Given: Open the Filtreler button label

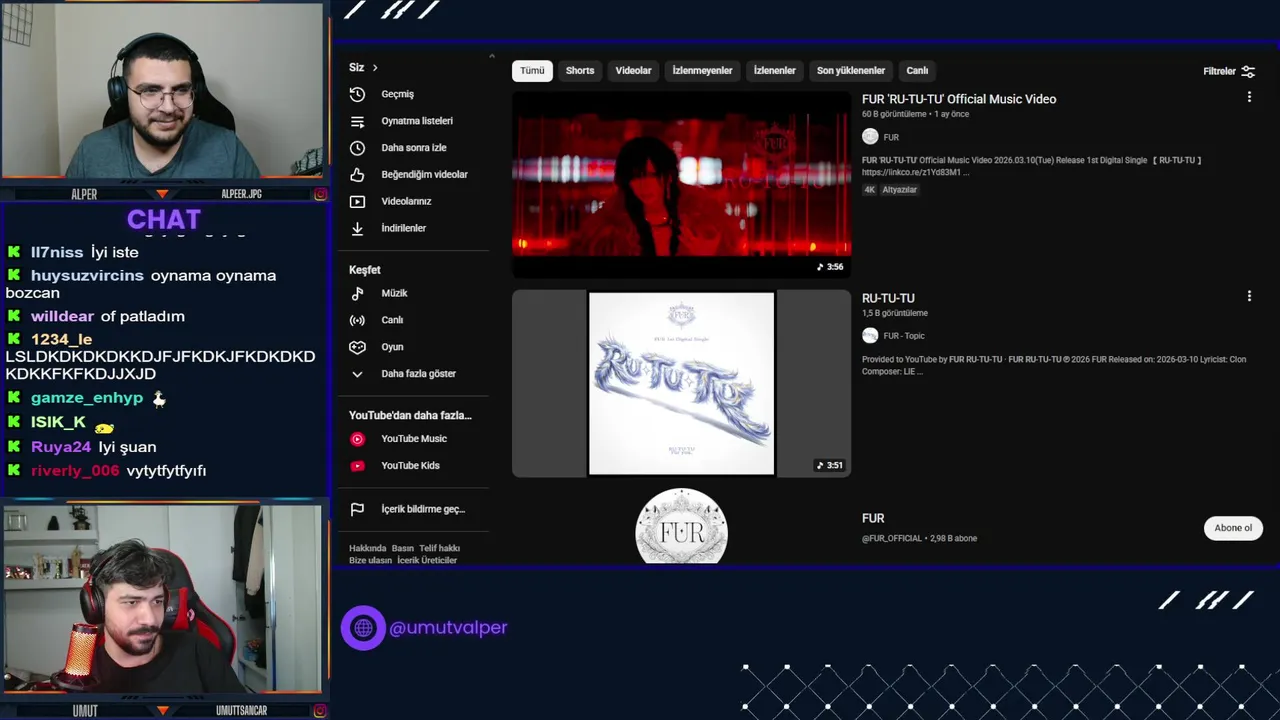Looking at the screenshot, I should pyautogui.click(x=1219, y=71).
